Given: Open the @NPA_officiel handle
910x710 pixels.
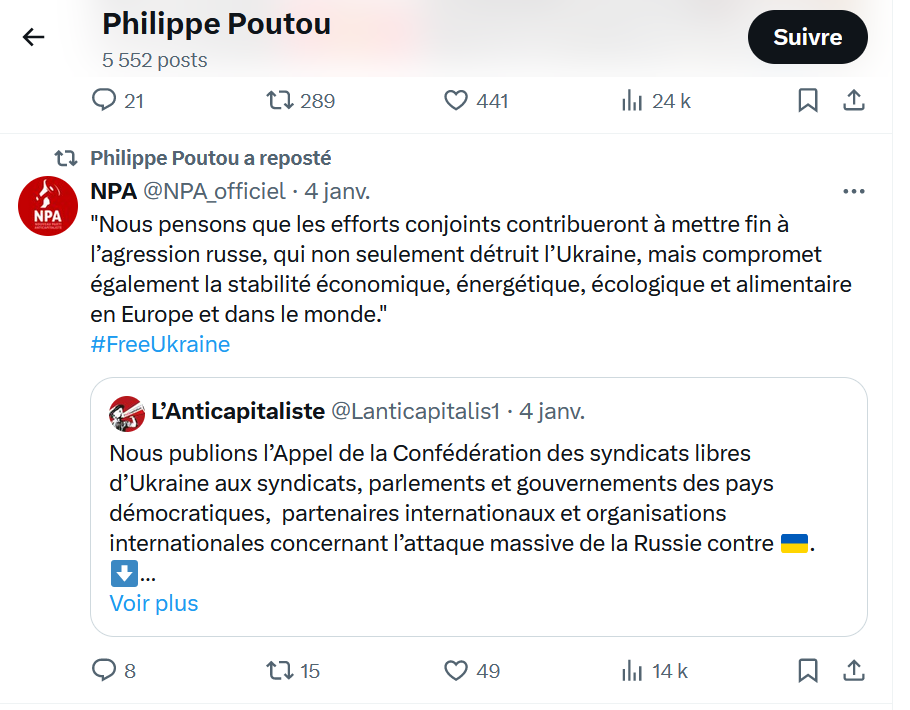Looking at the screenshot, I should click(214, 191).
